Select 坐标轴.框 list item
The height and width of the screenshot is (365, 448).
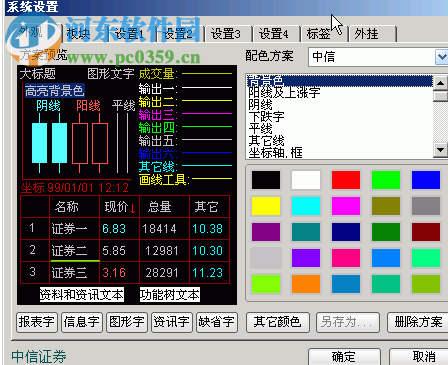click(340, 153)
